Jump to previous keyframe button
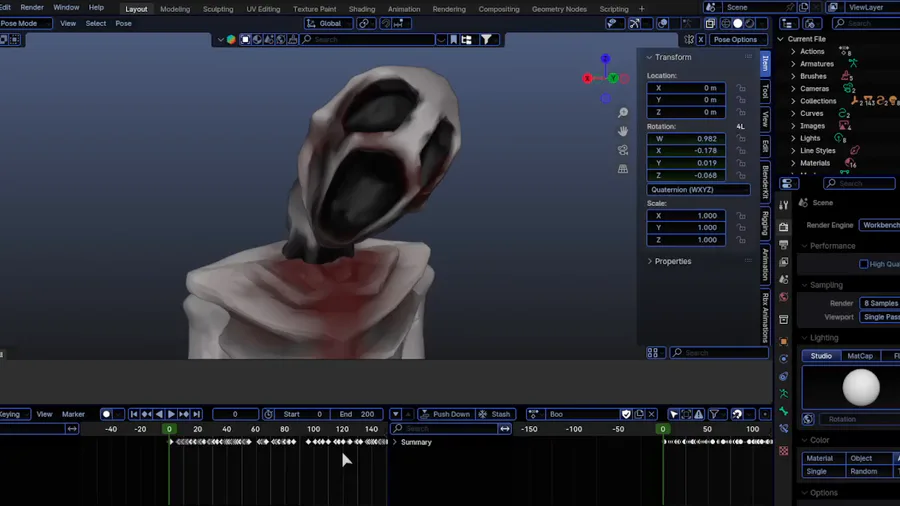Screen dimensions: 900x506 [146, 414]
